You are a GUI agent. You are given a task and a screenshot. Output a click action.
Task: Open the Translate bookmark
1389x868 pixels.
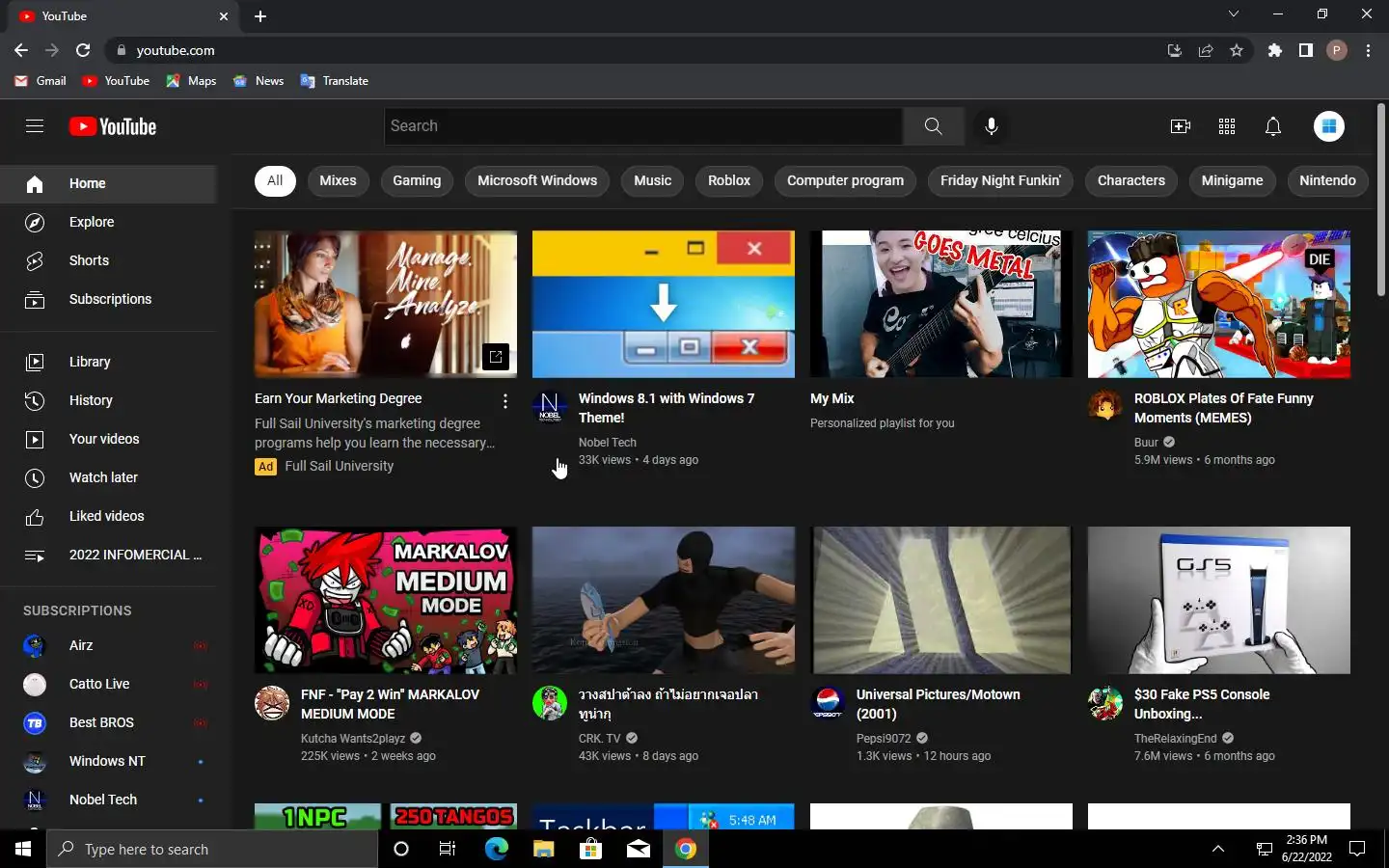click(335, 81)
